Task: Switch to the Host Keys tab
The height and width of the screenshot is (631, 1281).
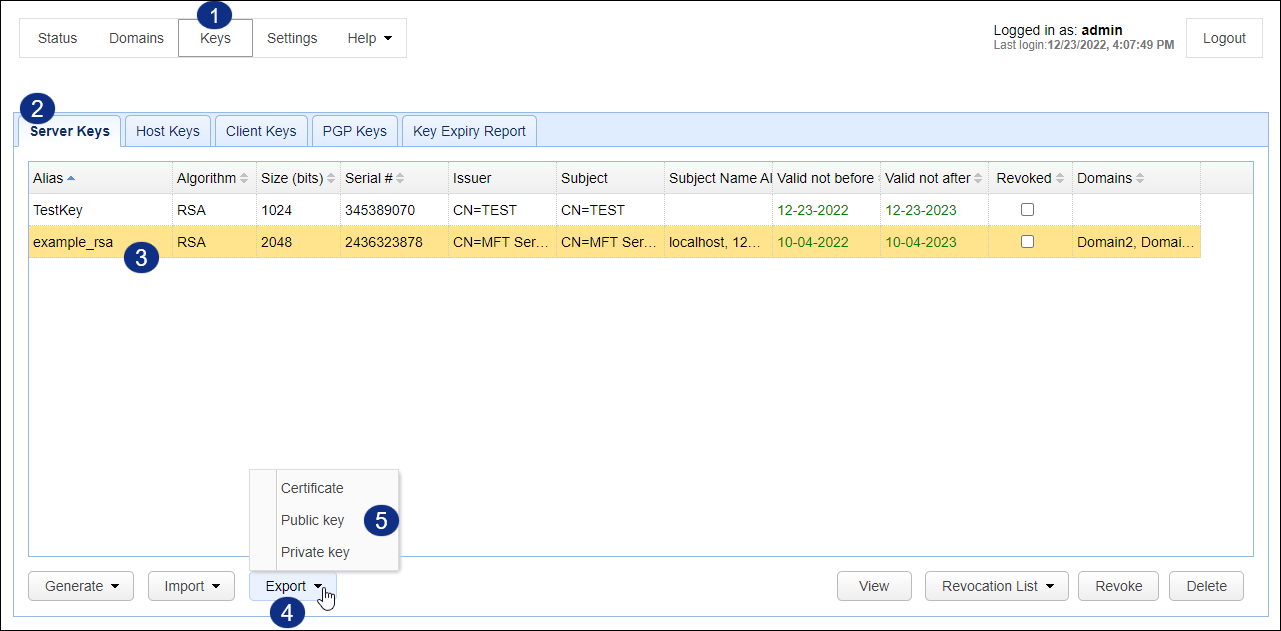Action: [x=167, y=130]
